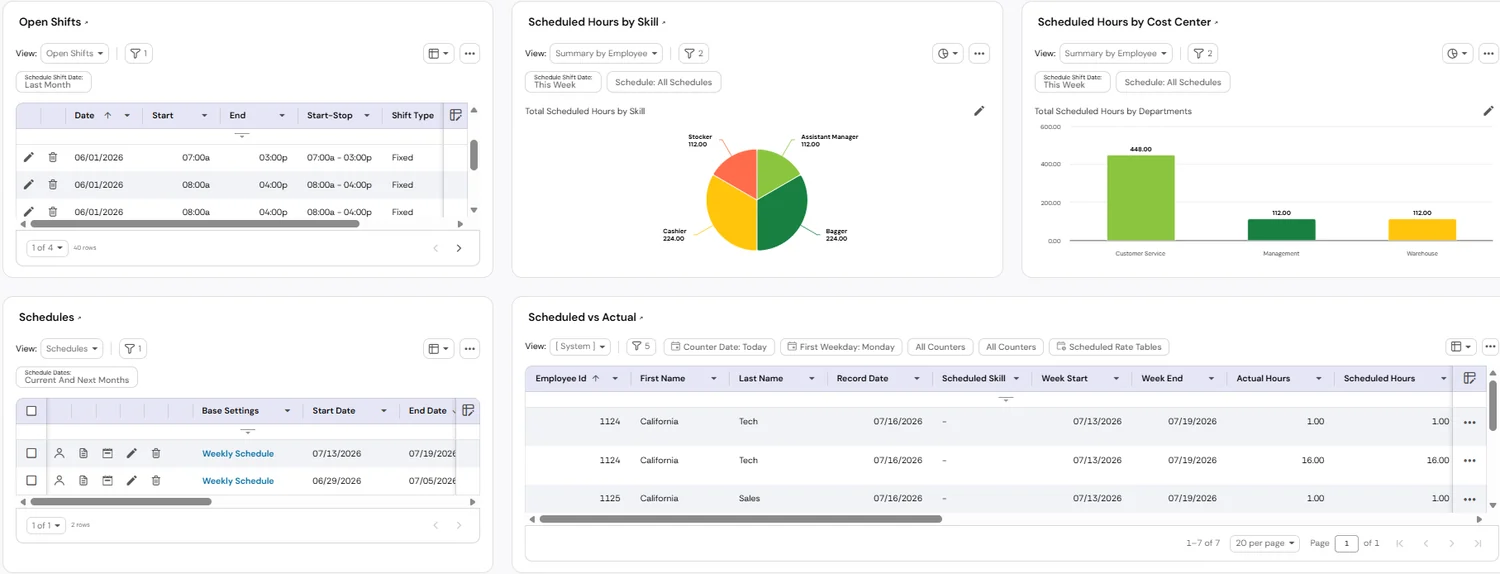This screenshot has height=574, width=1500.
Task: Open Last Name column dropdown arrow
Action: (812, 379)
